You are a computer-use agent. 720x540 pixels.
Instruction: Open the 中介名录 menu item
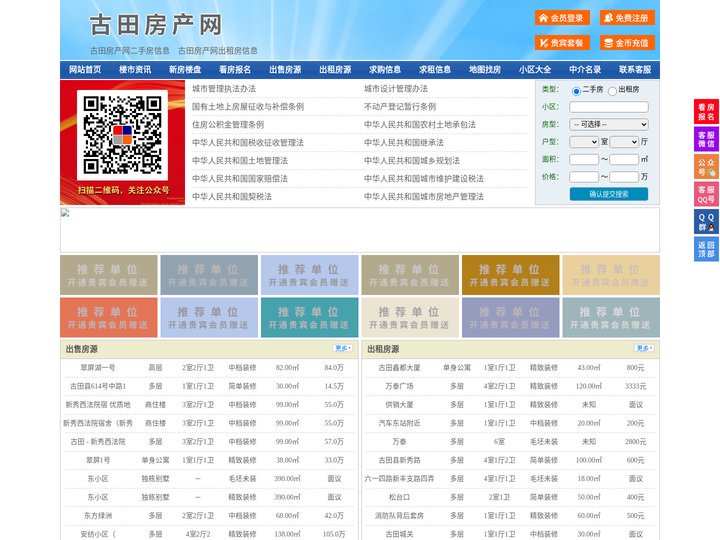pyautogui.click(x=585, y=70)
